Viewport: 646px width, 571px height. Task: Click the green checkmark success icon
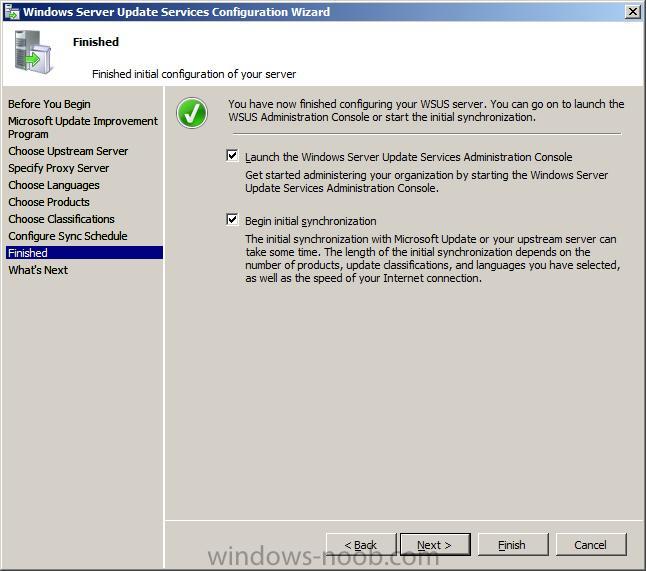click(x=192, y=113)
